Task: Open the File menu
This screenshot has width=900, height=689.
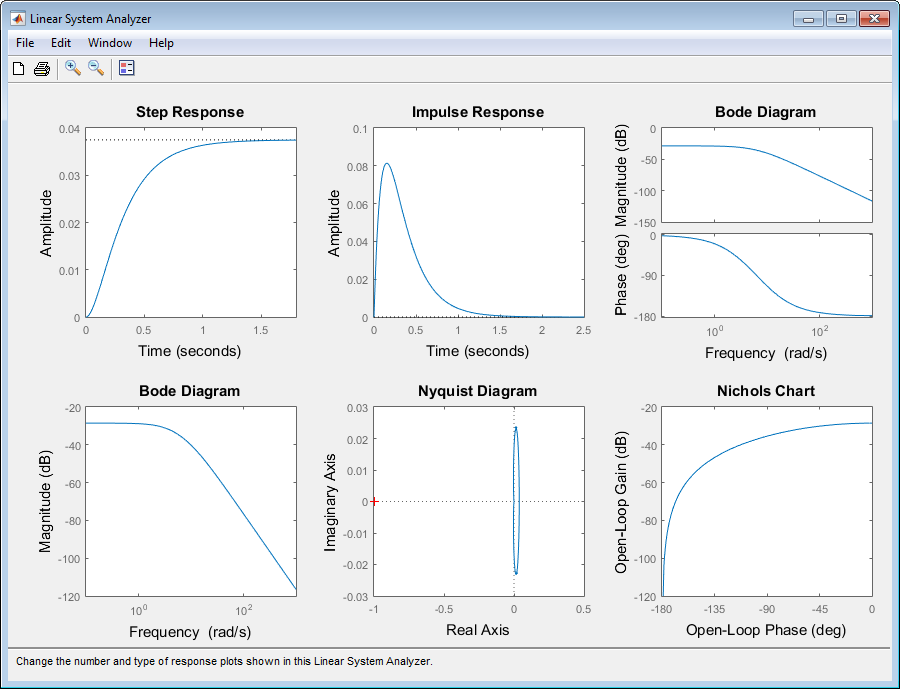Action: [x=25, y=43]
